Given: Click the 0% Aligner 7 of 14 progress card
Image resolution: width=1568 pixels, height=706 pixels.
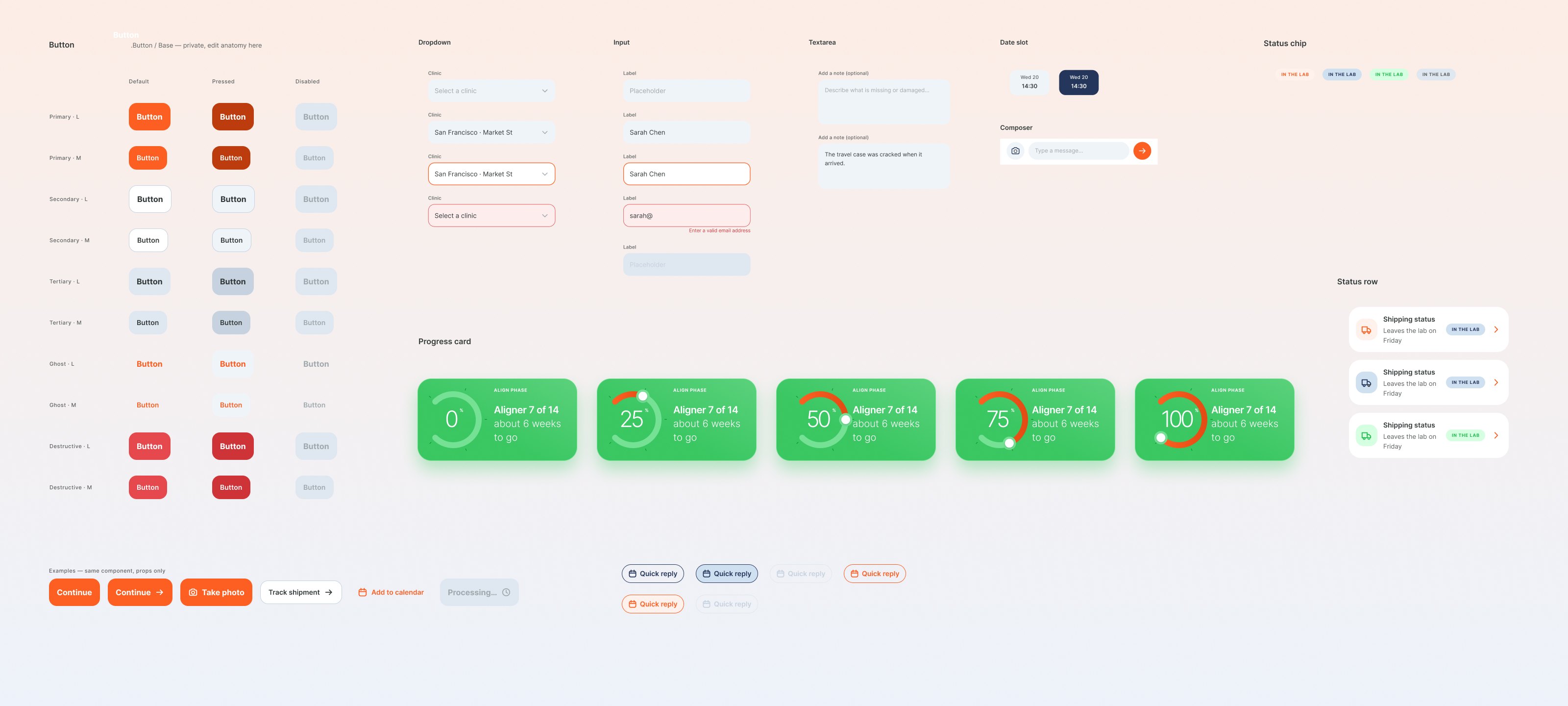Looking at the screenshot, I should [497, 420].
